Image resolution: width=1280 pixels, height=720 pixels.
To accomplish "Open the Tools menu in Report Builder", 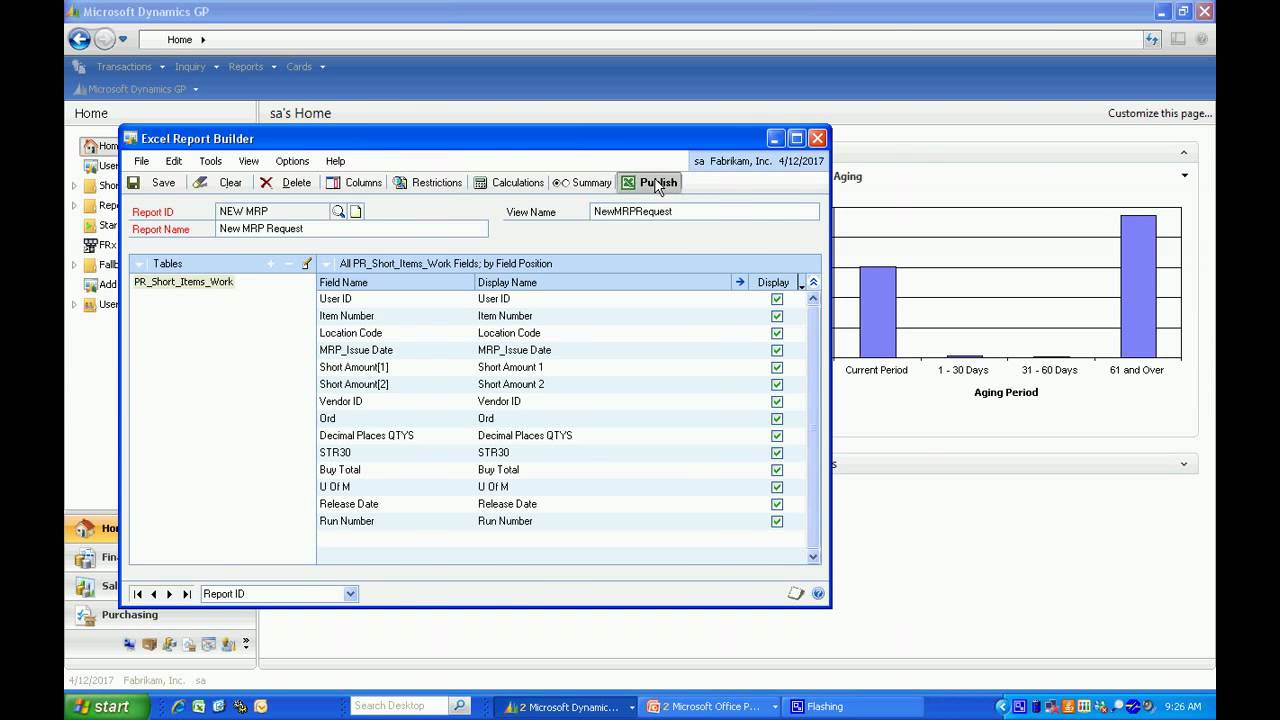I will [x=210, y=161].
